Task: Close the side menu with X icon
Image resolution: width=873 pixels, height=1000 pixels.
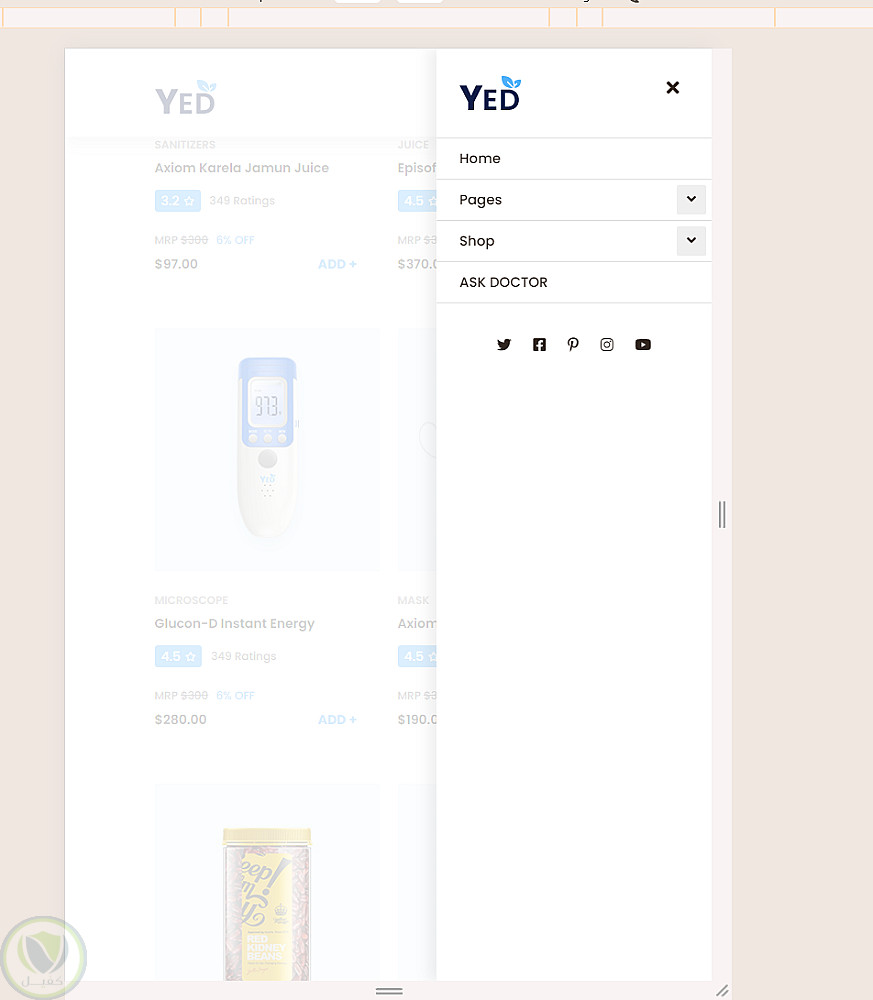Action: tap(673, 87)
